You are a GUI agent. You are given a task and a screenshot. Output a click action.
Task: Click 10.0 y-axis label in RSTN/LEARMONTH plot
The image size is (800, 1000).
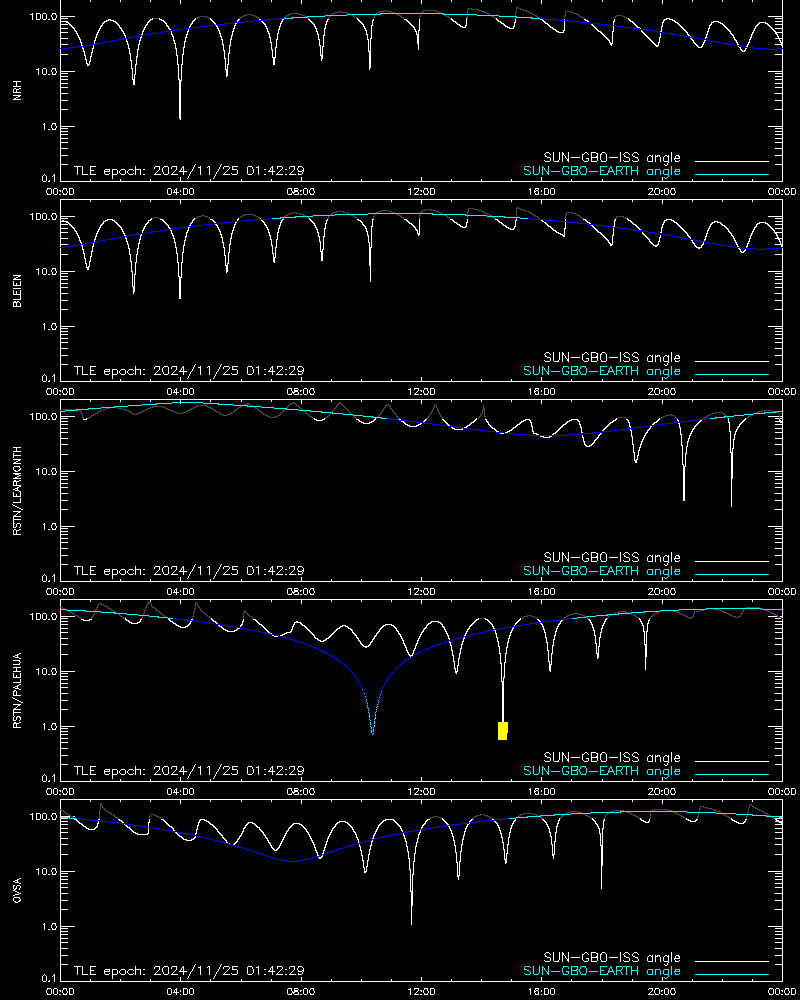(45, 471)
